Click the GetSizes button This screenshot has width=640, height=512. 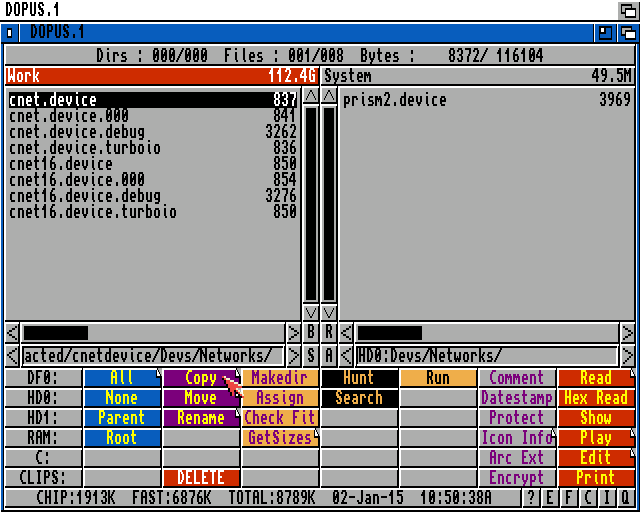click(280, 438)
